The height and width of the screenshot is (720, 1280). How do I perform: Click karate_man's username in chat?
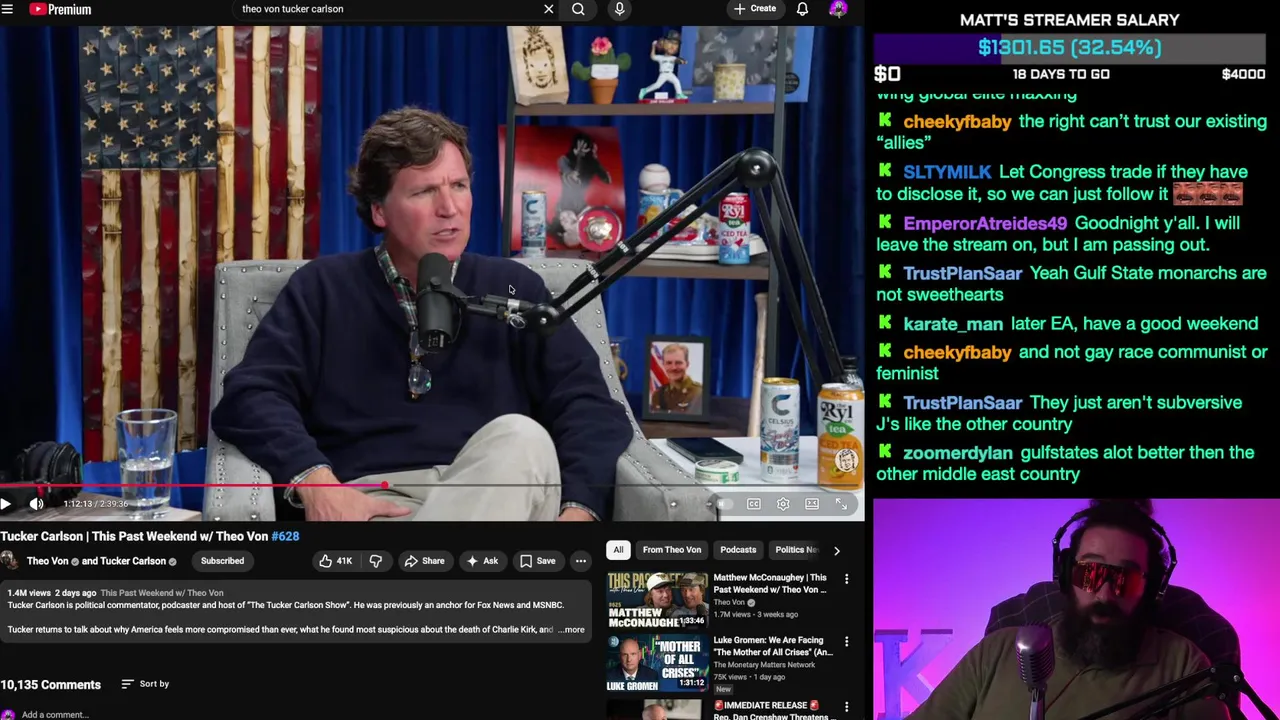click(x=953, y=324)
